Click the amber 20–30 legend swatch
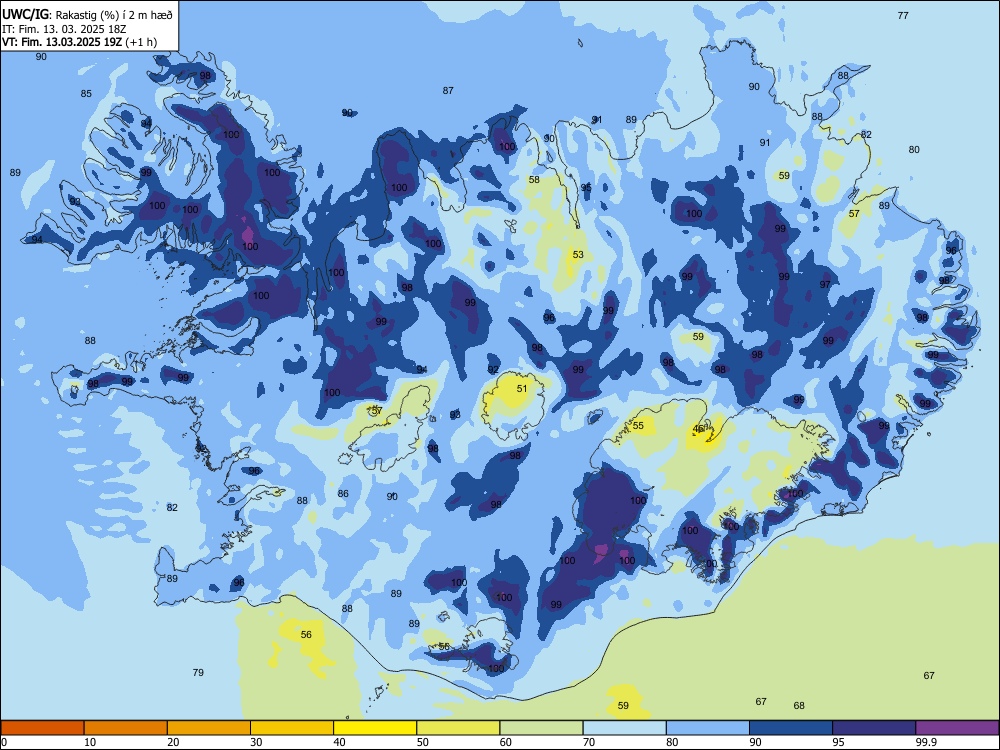The height and width of the screenshot is (750, 1000). coord(209,728)
